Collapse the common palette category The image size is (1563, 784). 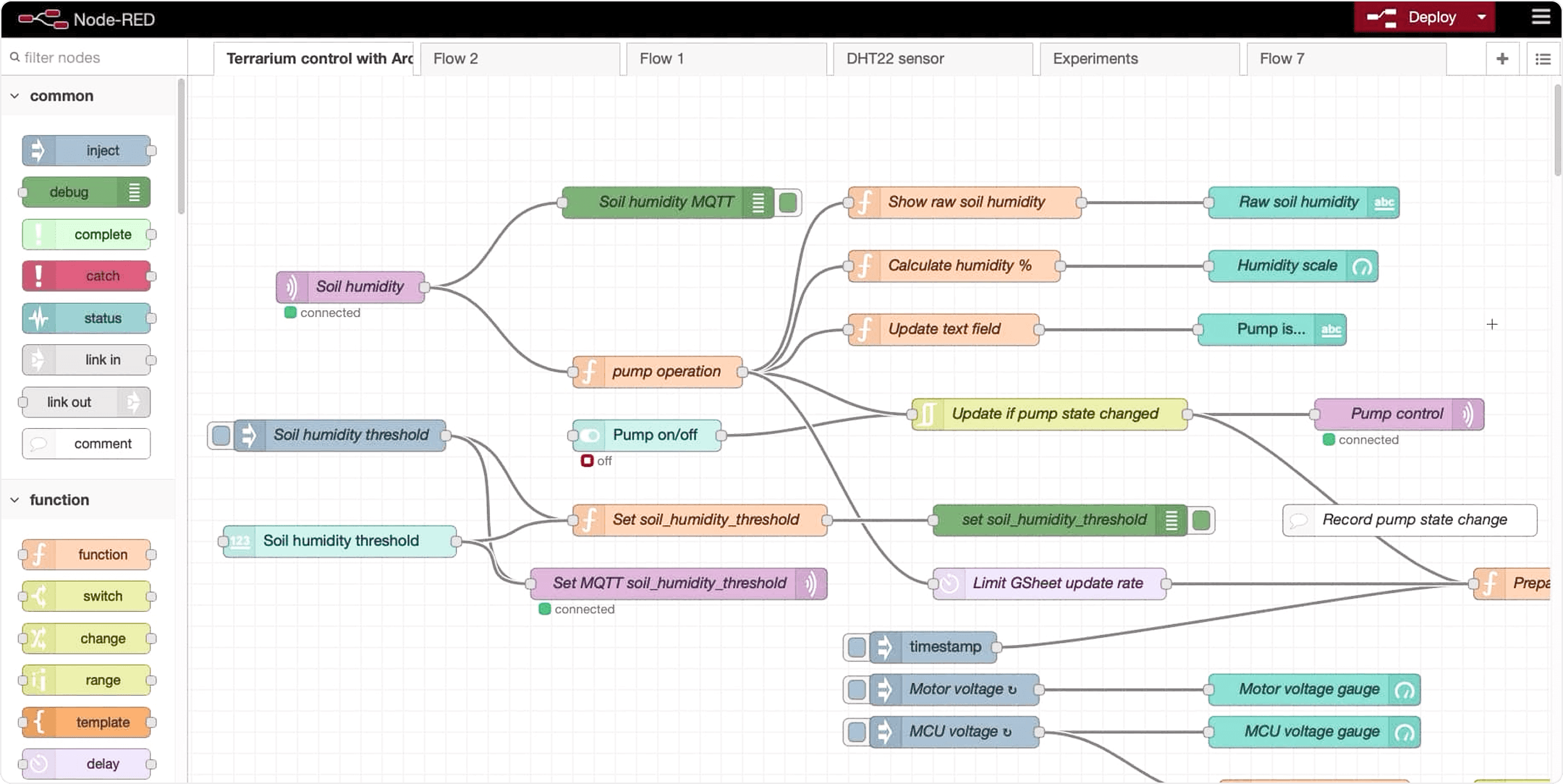click(x=15, y=95)
